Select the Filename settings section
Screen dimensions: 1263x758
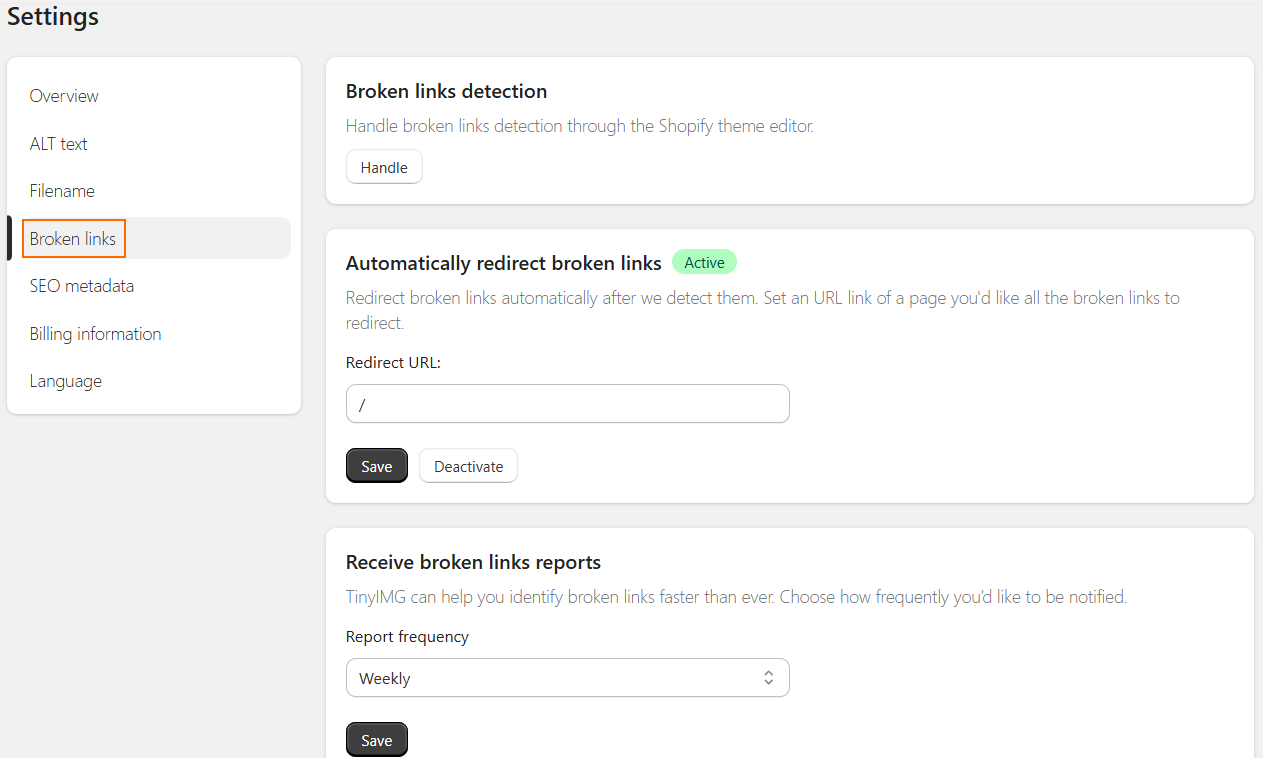tap(61, 190)
